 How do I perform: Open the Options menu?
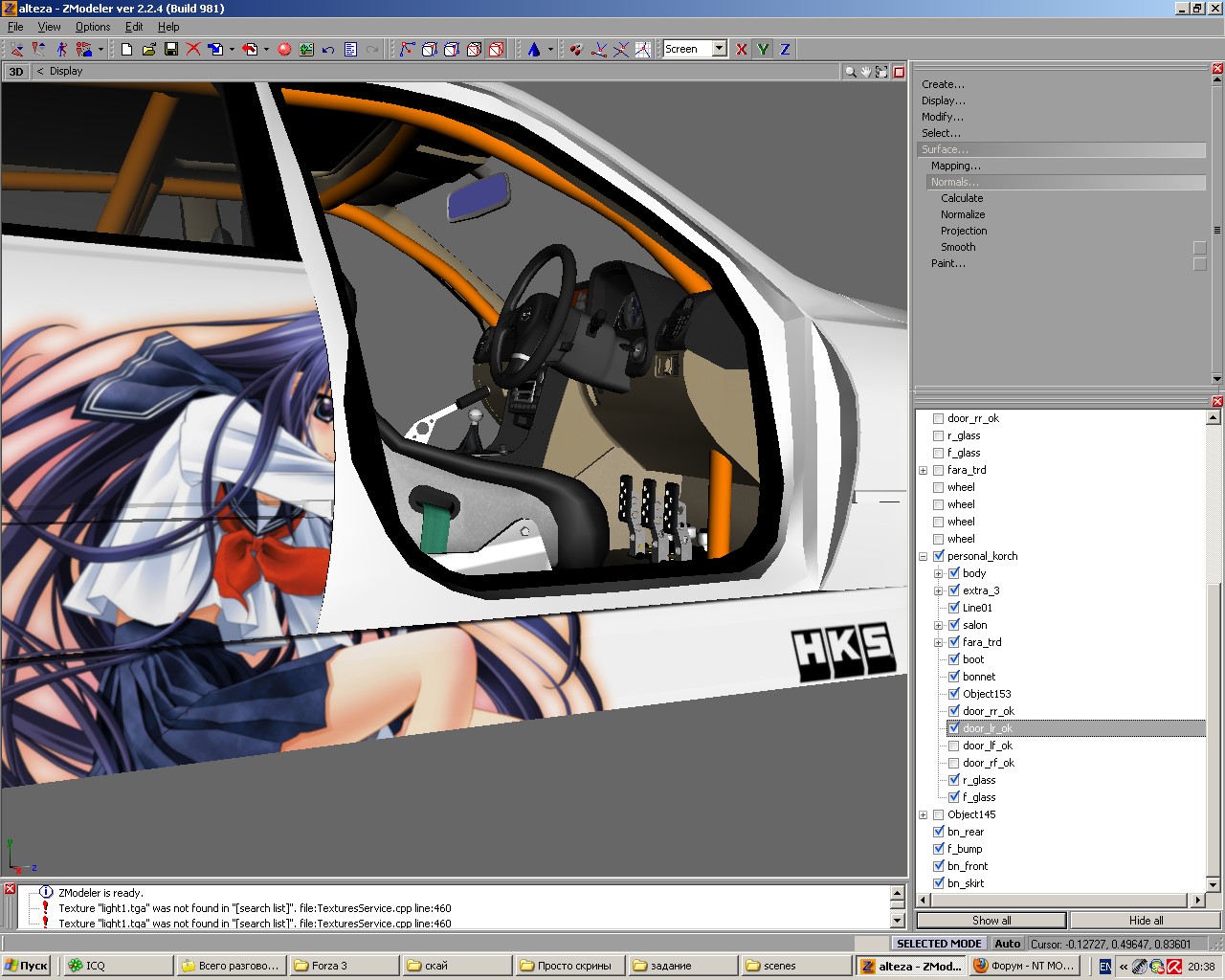click(93, 27)
